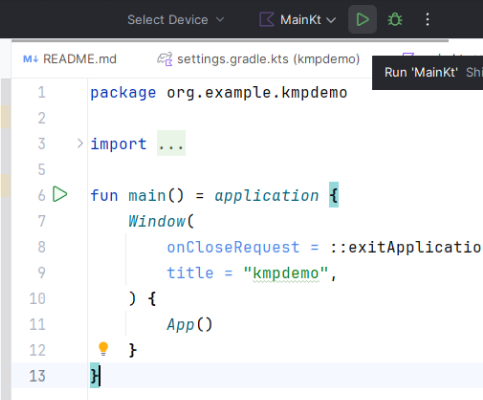Switch to the README.md tab
Viewport: 483px width, 400px height.
point(70,59)
